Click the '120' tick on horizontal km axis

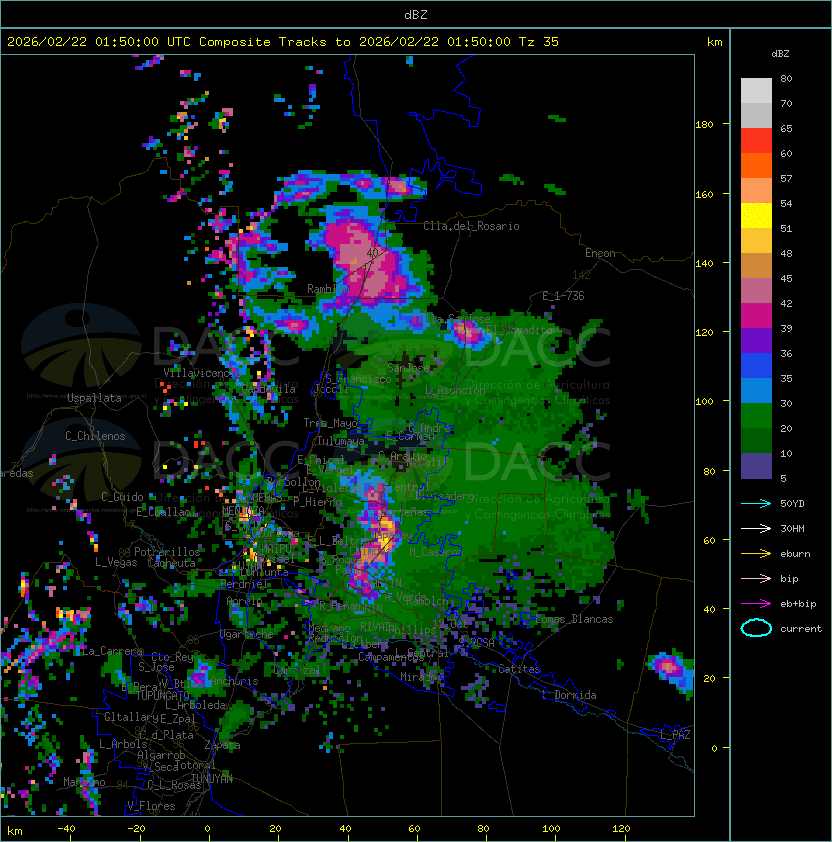click(x=621, y=829)
